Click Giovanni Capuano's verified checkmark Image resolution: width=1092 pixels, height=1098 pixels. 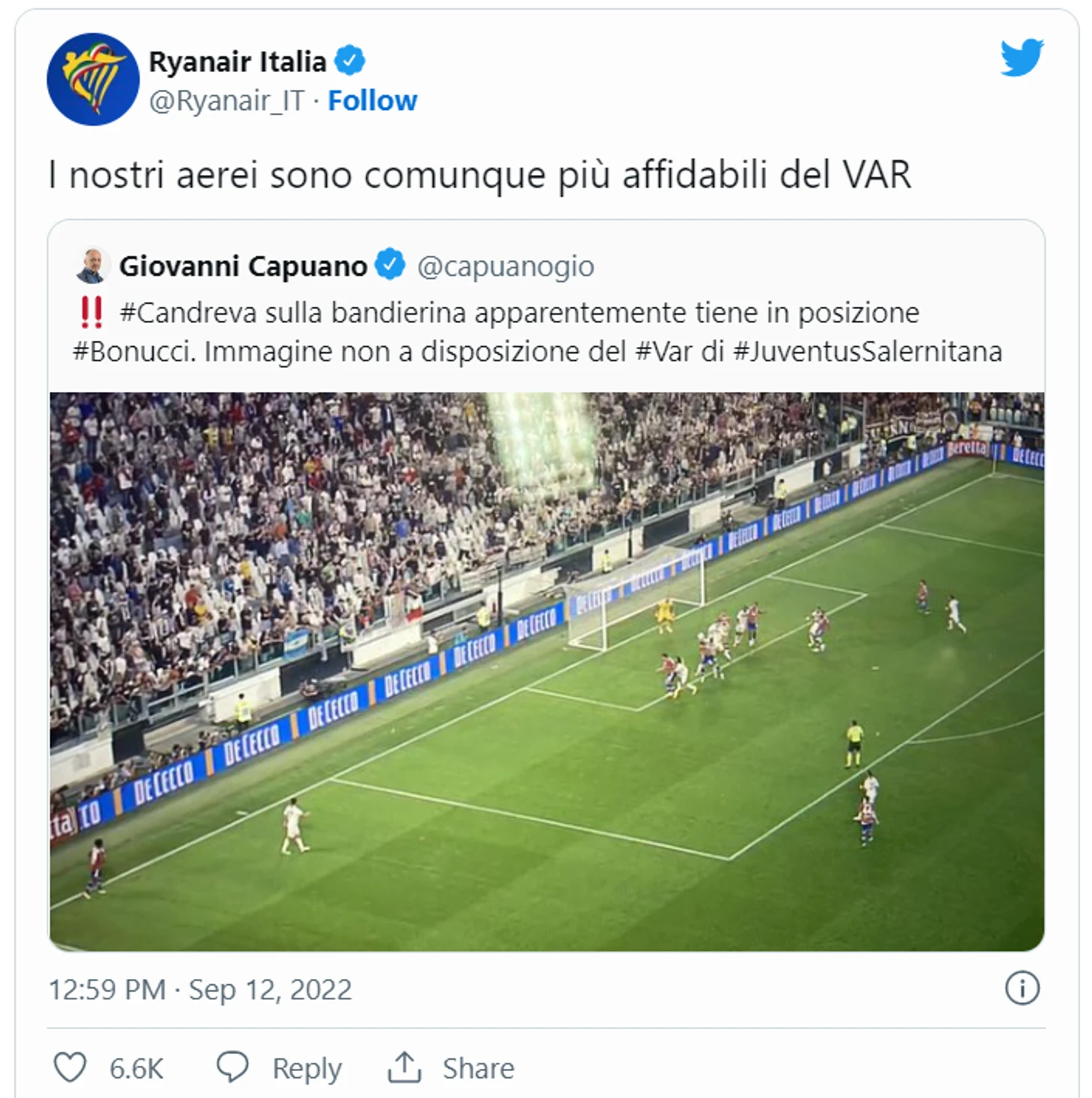(x=390, y=265)
